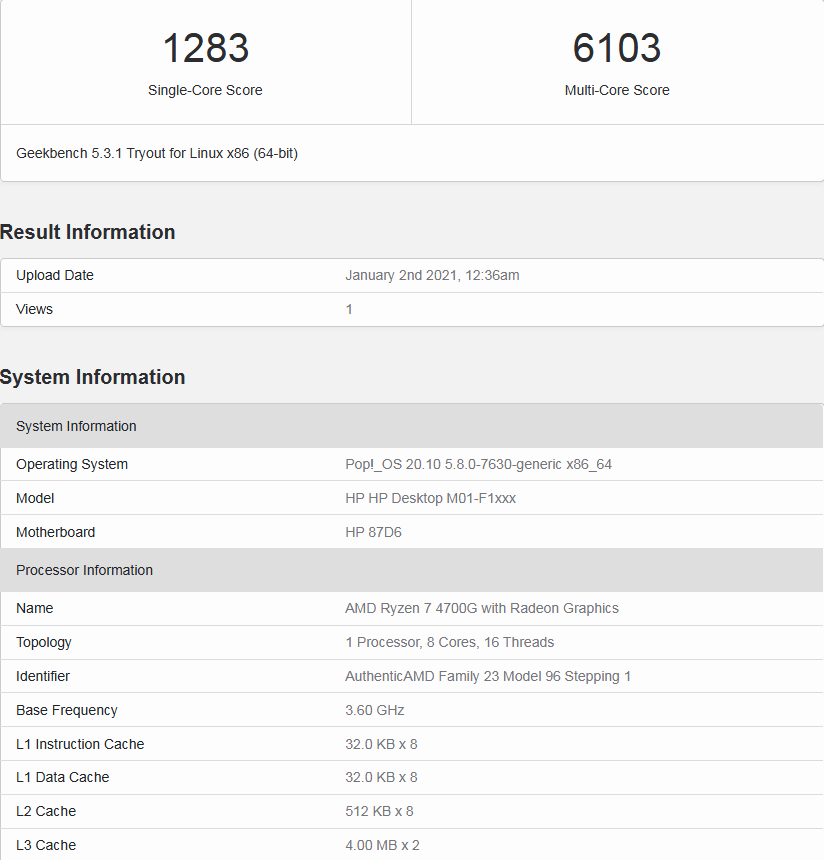Click the 1283 single-core score number
The height and width of the screenshot is (860, 824).
pos(205,49)
